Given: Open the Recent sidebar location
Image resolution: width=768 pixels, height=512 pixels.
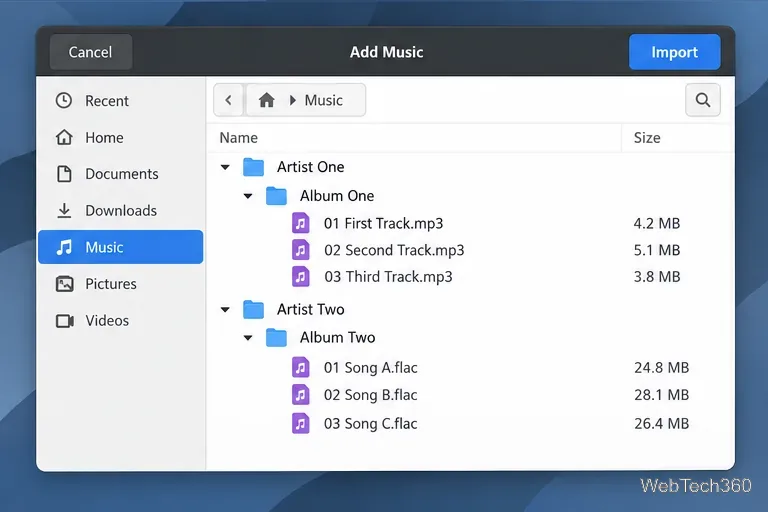Looking at the screenshot, I should [x=120, y=100].
